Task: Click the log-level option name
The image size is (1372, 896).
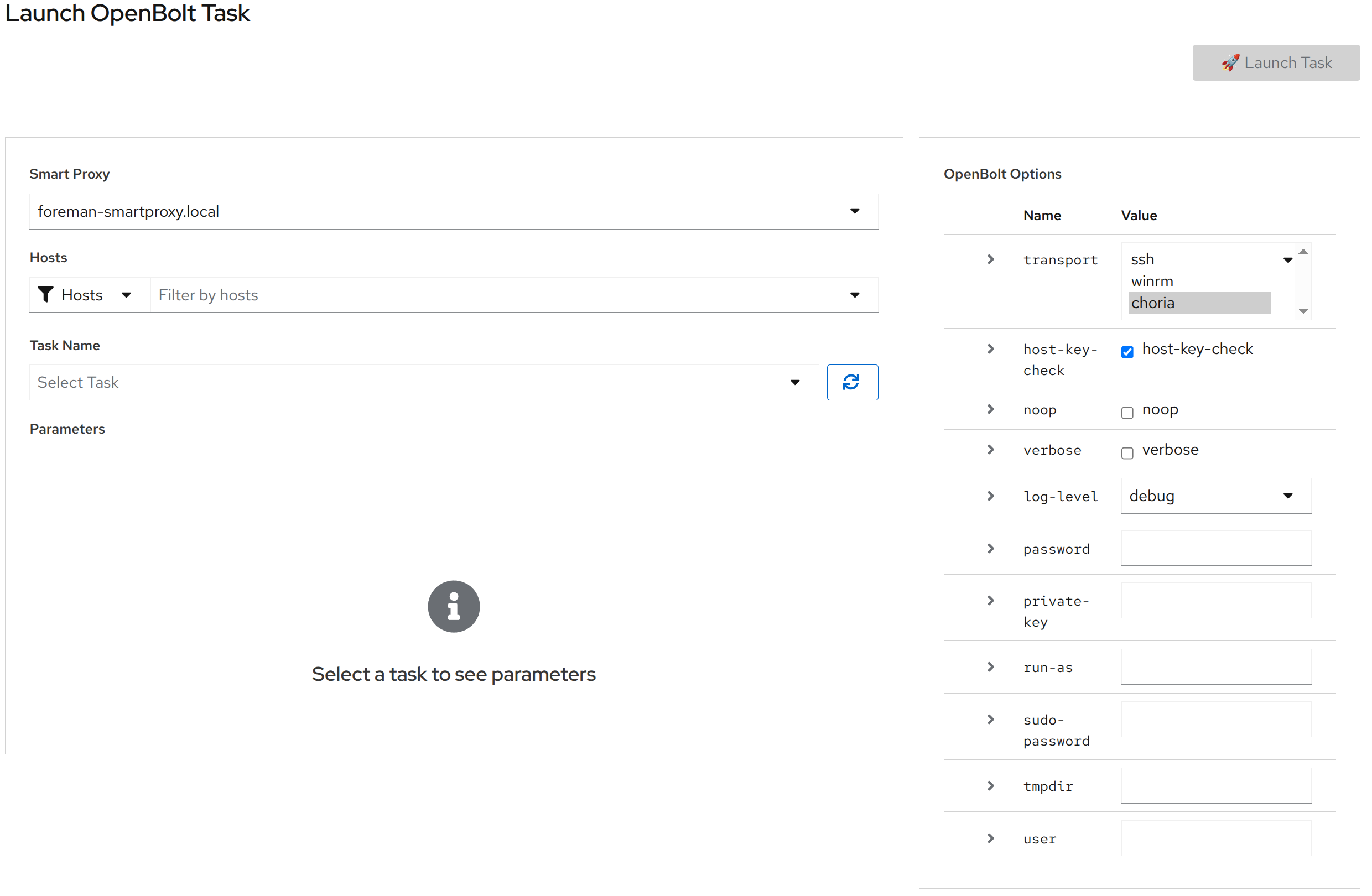Action: click(1060, 496)
